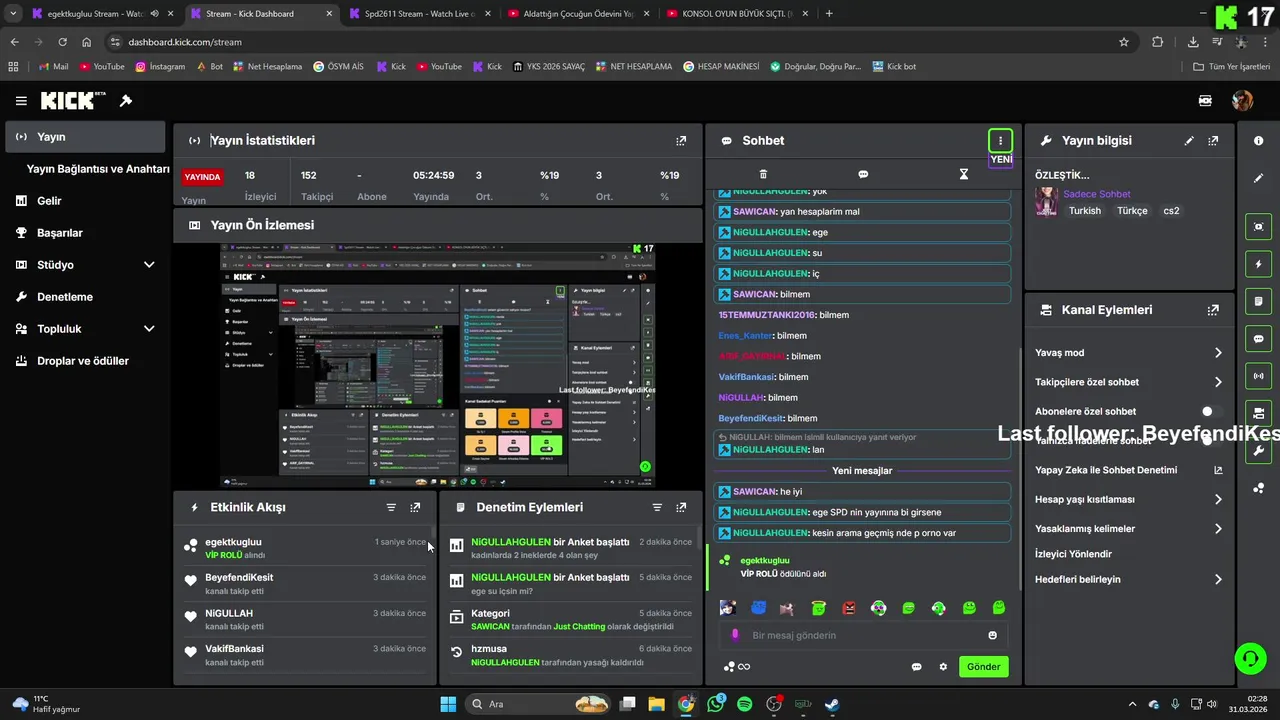Image resolution: width=1280 pixels, height=720 pixels.
Task: Click the Turkish tag in Yayın bilgisi
Action: [1085, 211]
